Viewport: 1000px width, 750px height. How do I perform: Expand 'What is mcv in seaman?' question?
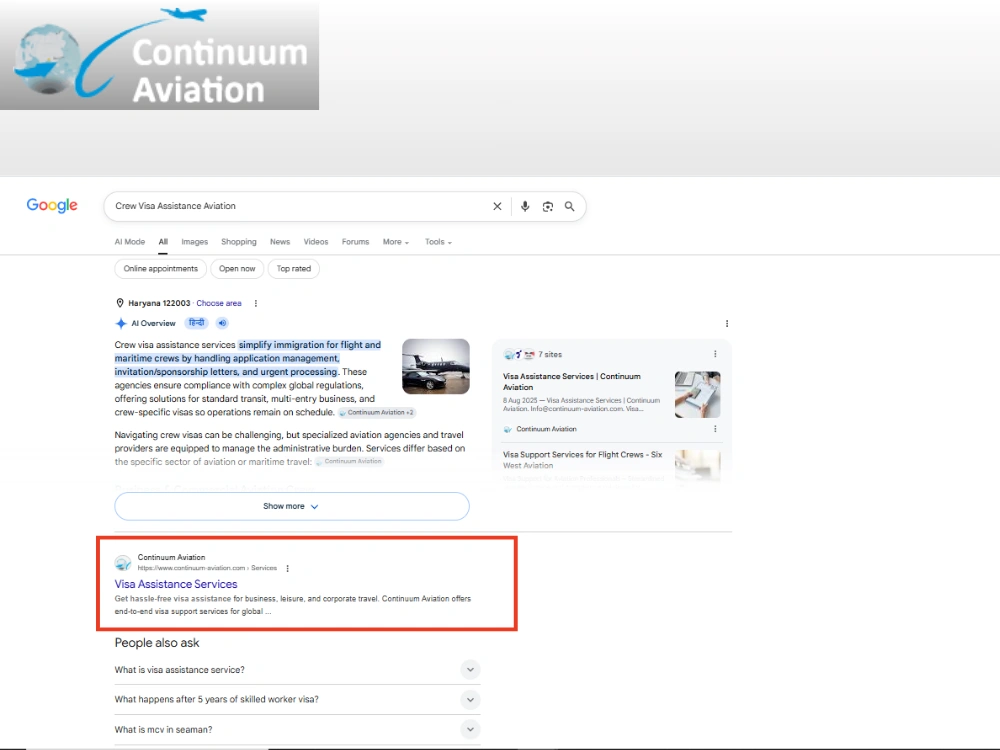click(297, 730)
